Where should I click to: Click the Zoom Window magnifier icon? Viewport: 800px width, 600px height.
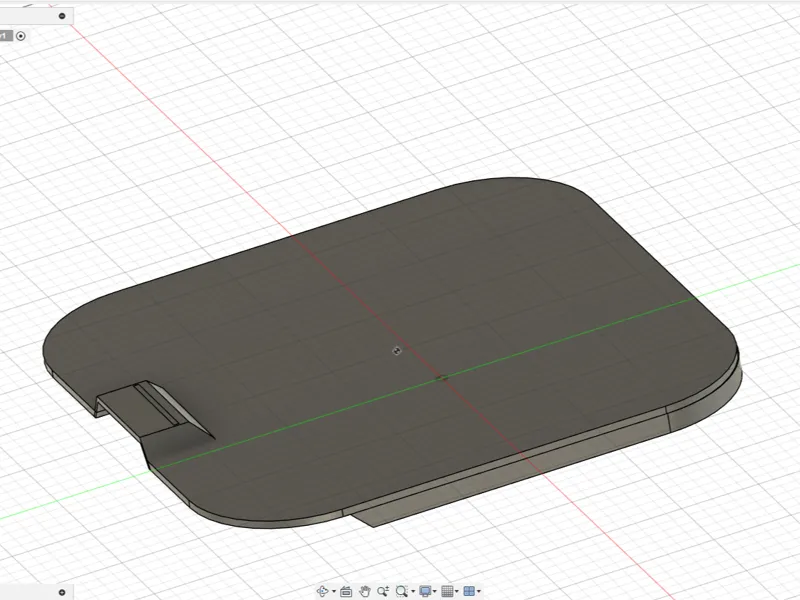(402, 591)
